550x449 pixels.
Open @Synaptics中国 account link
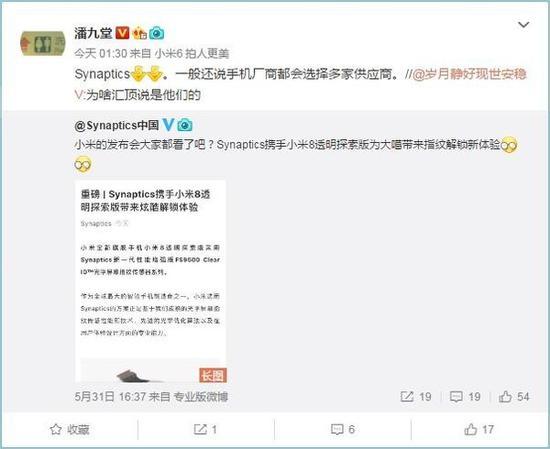click(x=116, y=125)
